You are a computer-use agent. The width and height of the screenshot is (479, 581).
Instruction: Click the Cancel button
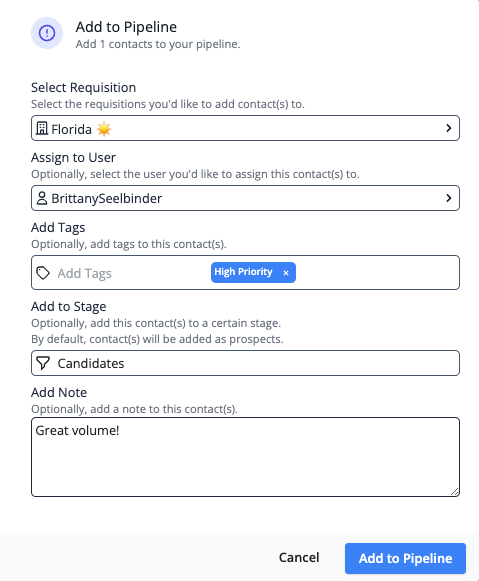coord(299,558)
